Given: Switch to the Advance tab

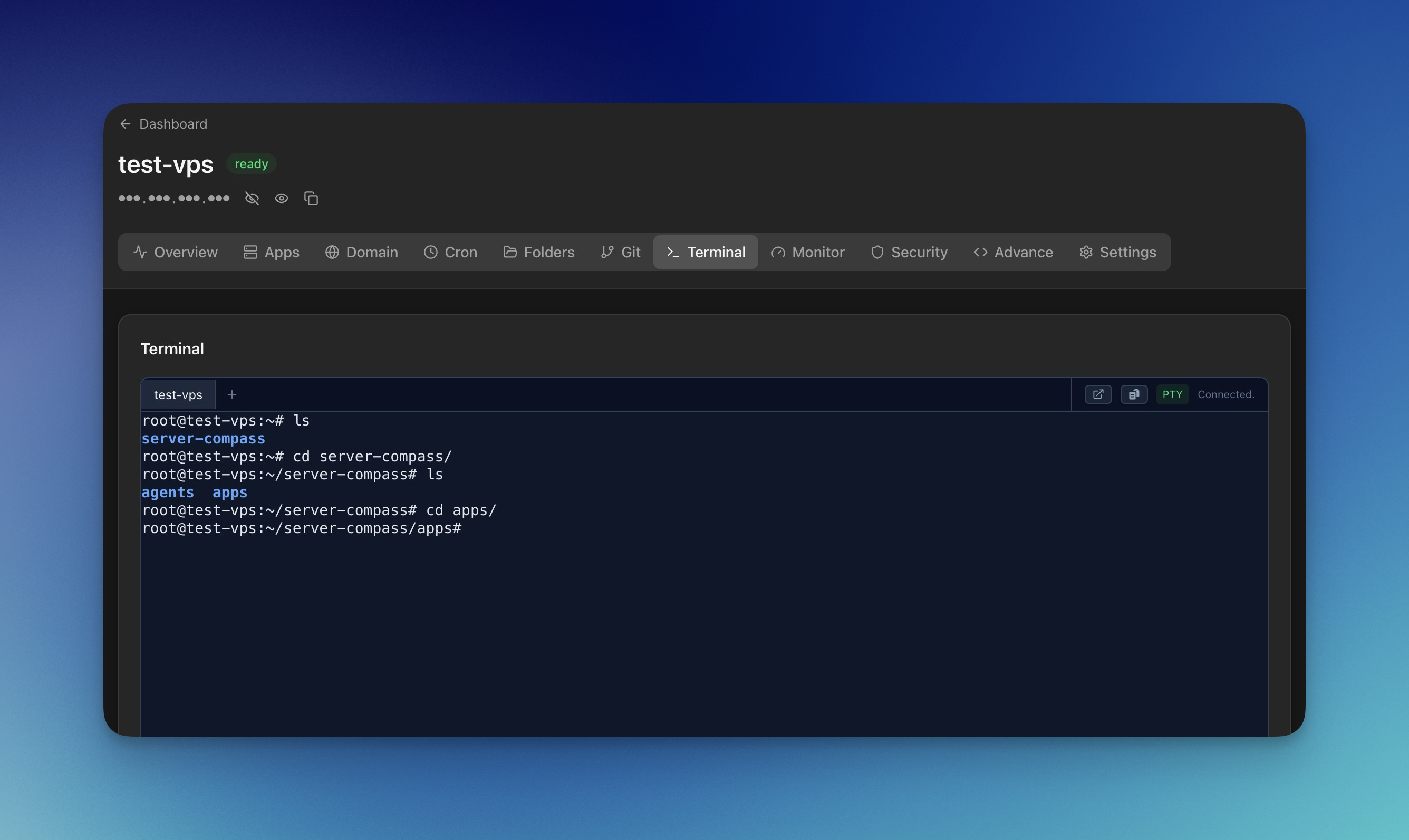Looking at the screenshot, I should [x=1014, y=252].
